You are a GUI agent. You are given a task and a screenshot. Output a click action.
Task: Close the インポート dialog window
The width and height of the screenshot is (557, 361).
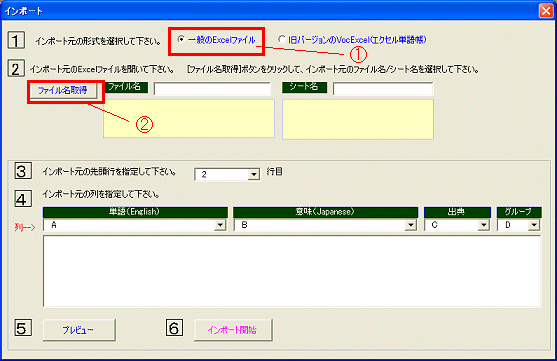[x=546, y=11]
